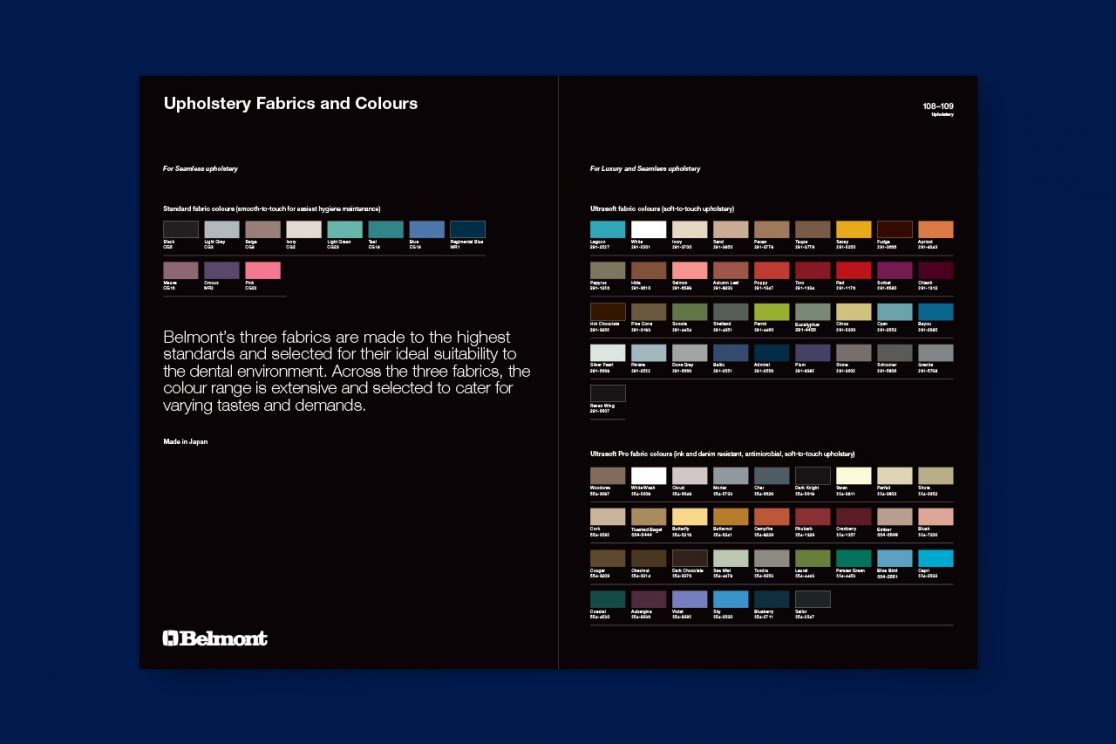This screenshot has height=744, width=1116.
Task: Click the Raven Wing swatch
Action: [x=607, y=393]
